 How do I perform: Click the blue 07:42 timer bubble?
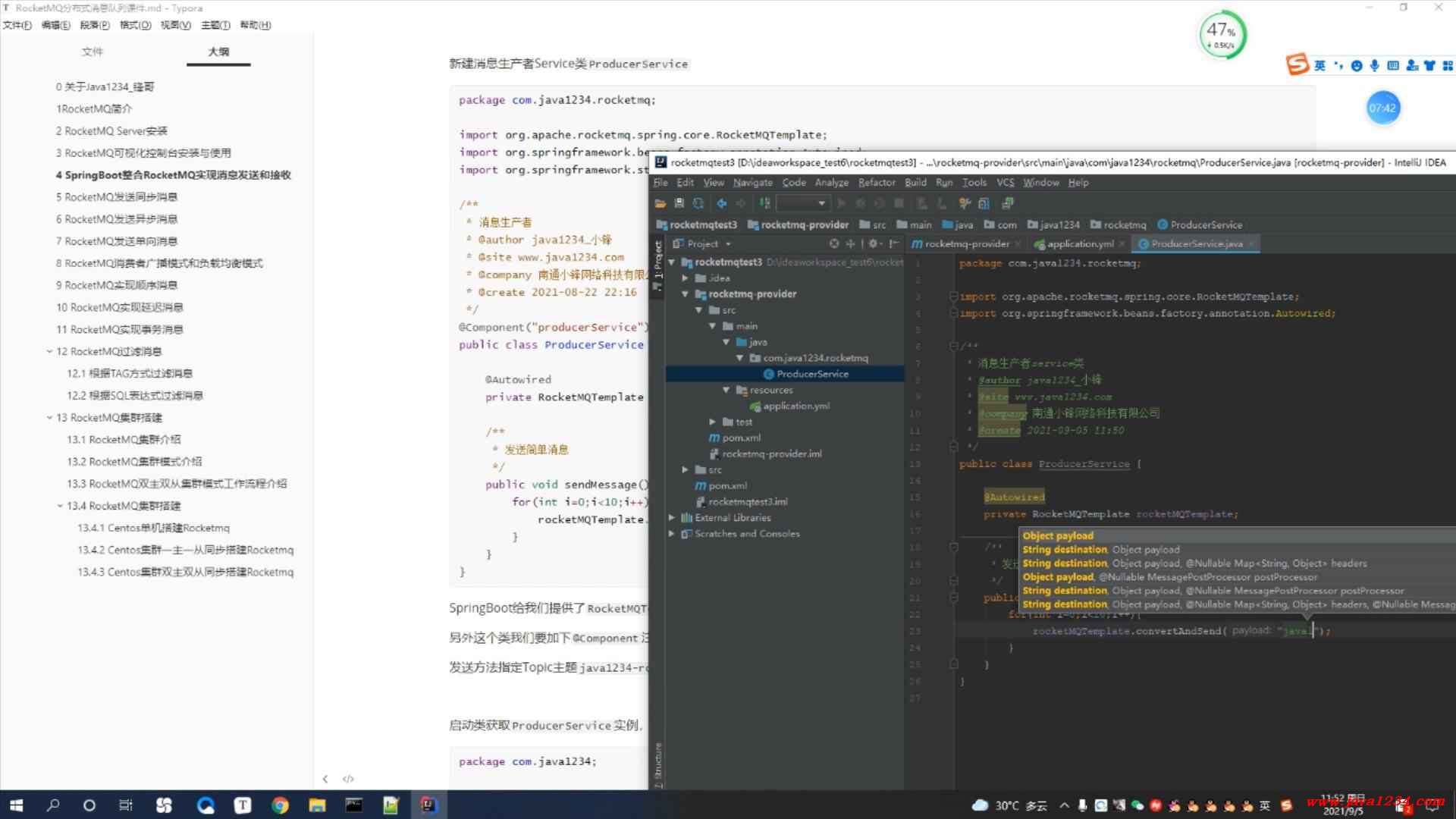click(1382, 108)
